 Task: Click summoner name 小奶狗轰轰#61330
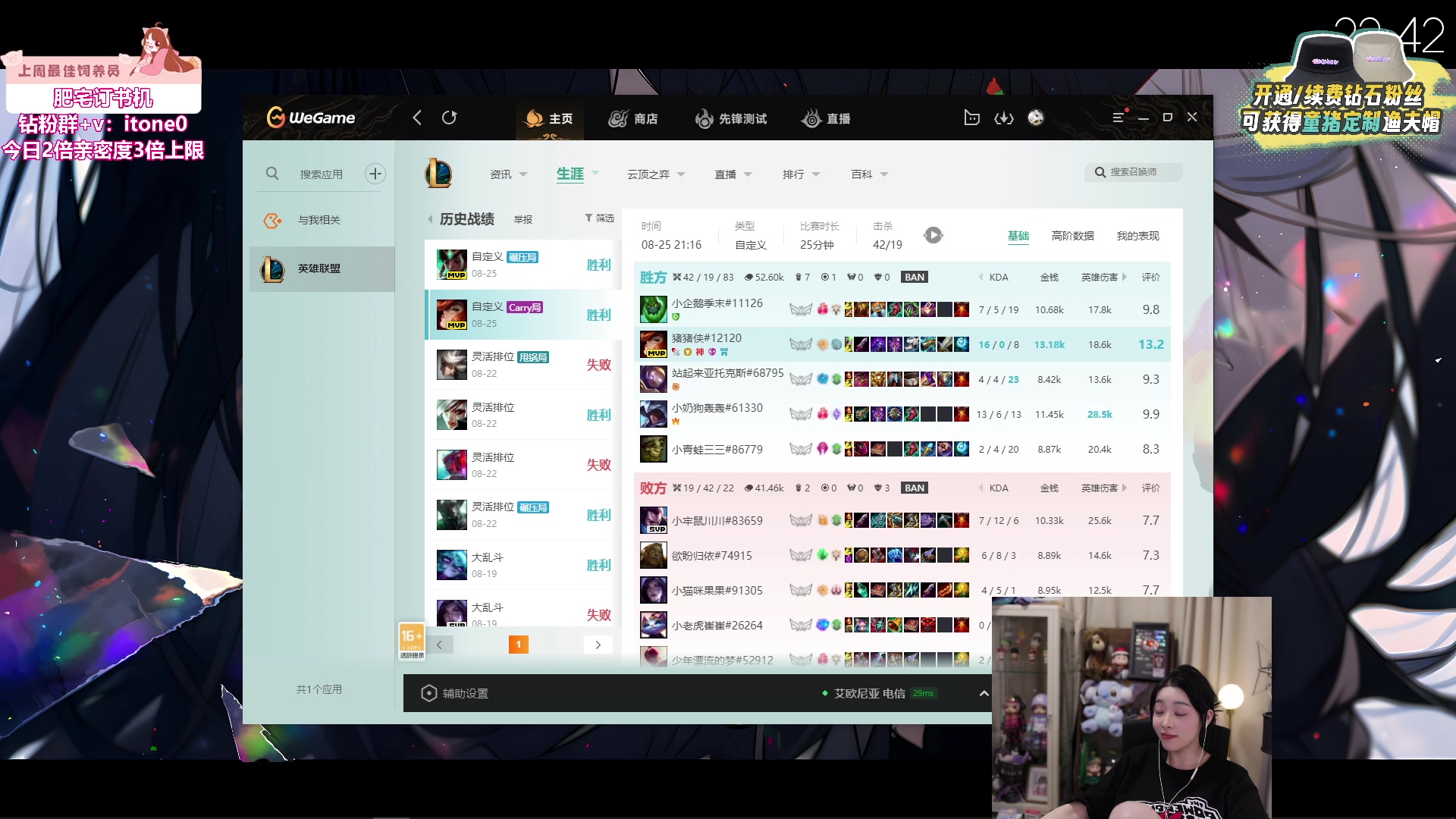[717, 408]
